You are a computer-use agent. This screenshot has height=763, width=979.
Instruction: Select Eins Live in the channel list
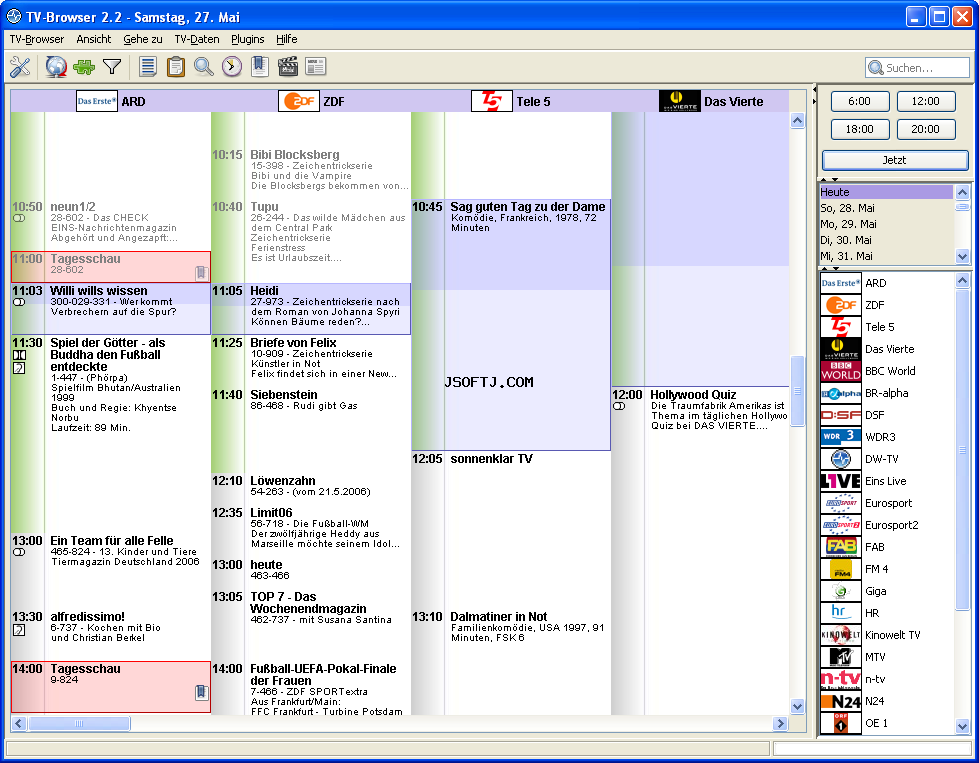(887, 481)
